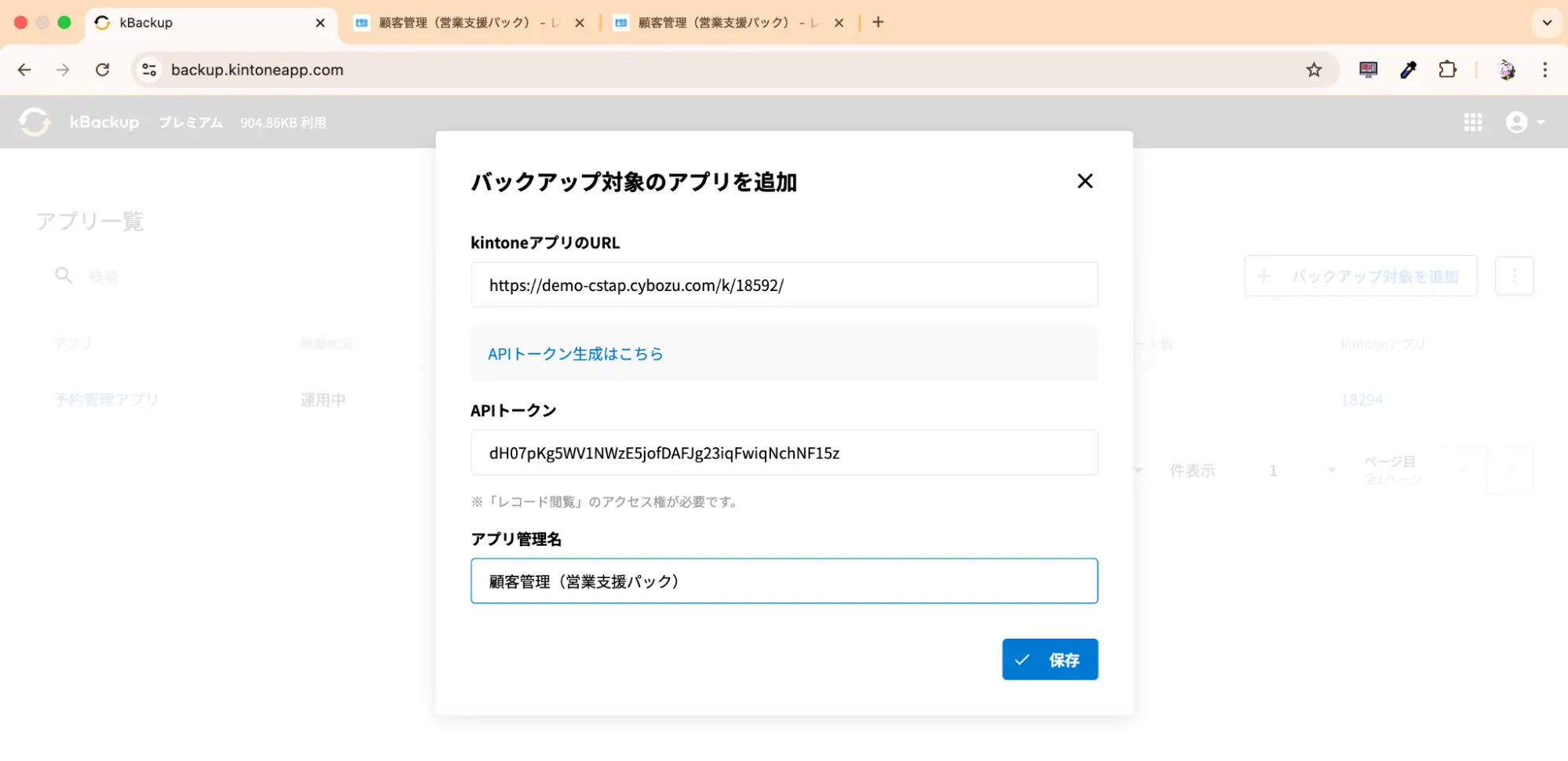Click the APIトークン input field

784,453
